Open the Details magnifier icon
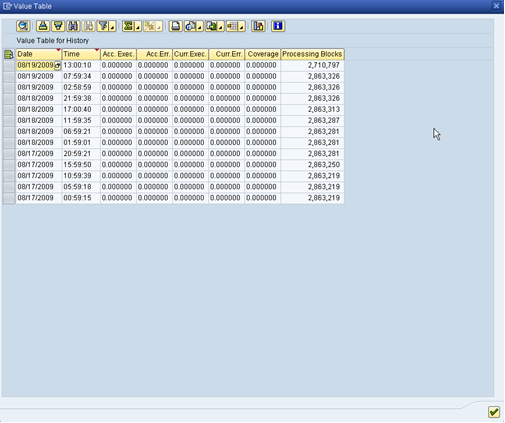The width and height of the screenshot is (505, 423). (x=23, y=26)
